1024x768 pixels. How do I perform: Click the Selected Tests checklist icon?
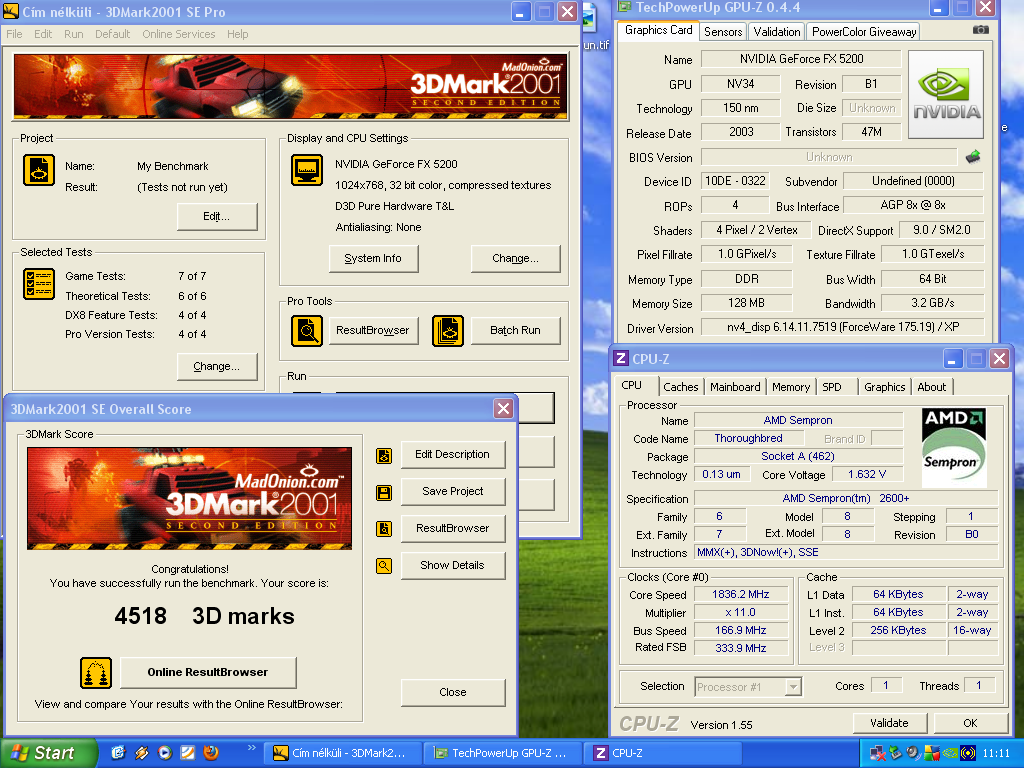39,284
